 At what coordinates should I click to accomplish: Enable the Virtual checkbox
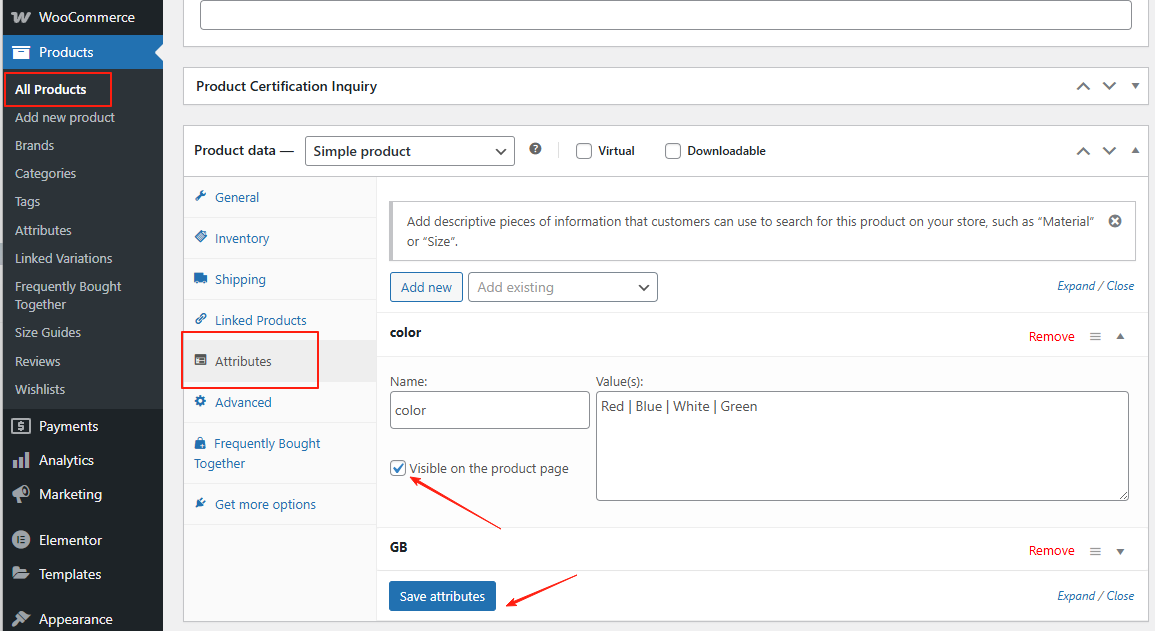pyautogui.click(x=584, y=151)
